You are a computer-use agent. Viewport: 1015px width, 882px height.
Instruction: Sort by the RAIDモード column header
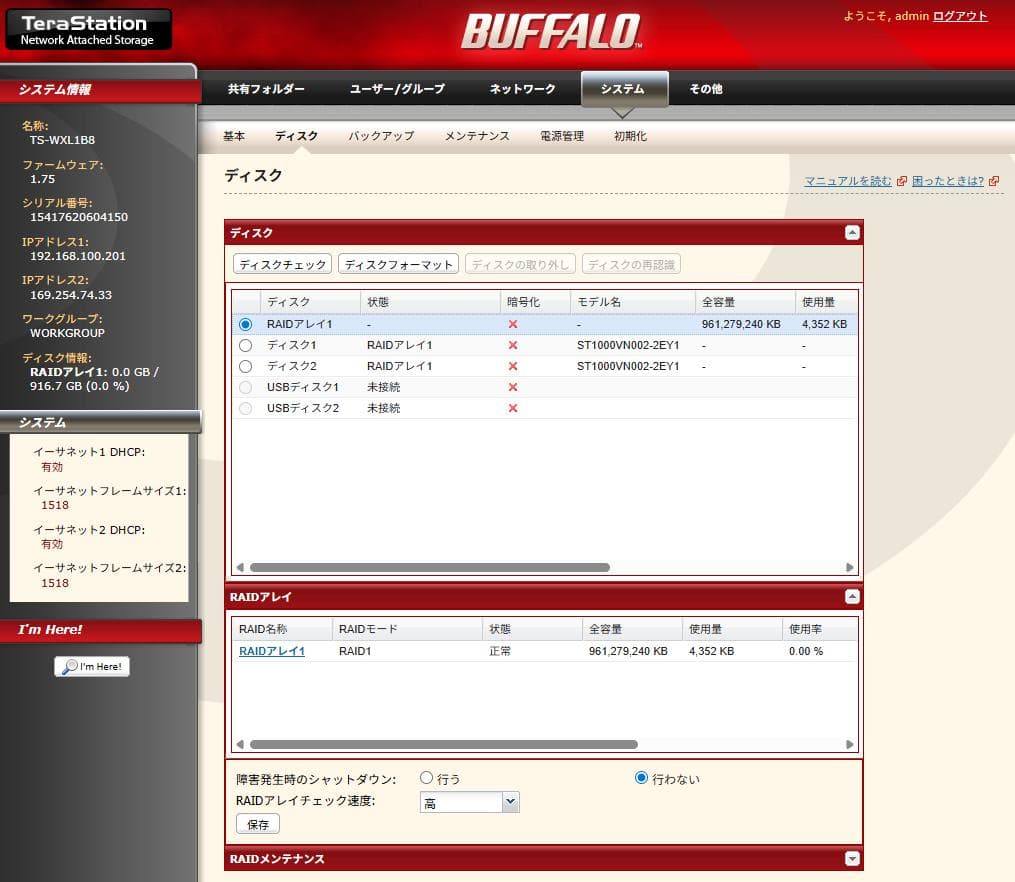pyautogui.click(x=407, y=629)
